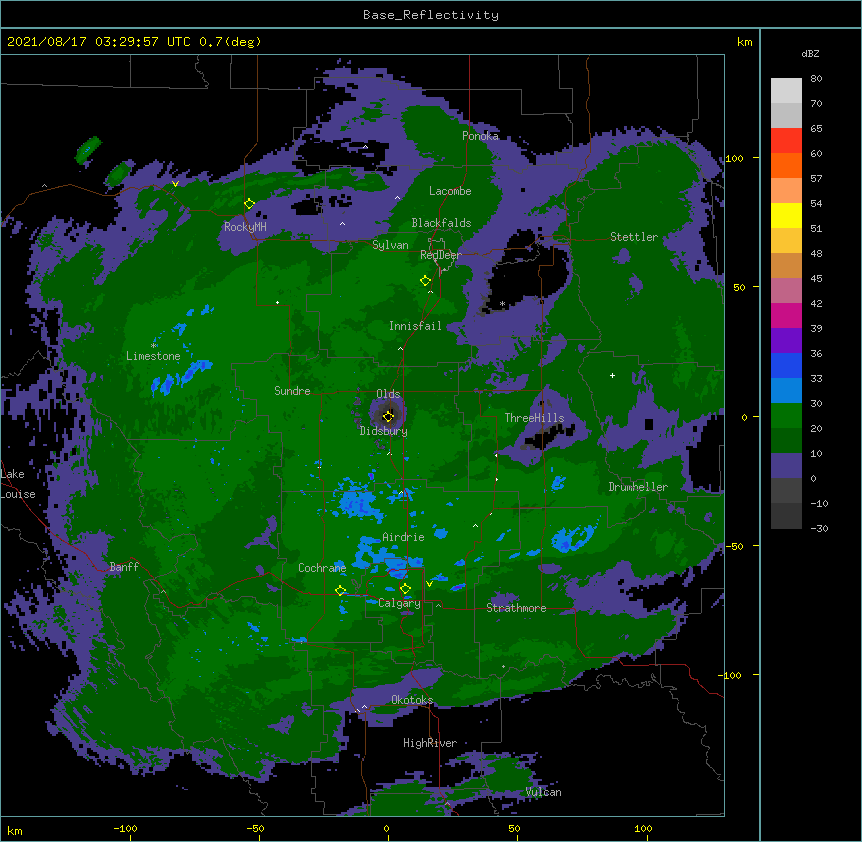Screen dimensions: 862x842
Task: Click the Sylvan label
Action: coord(390,245)
